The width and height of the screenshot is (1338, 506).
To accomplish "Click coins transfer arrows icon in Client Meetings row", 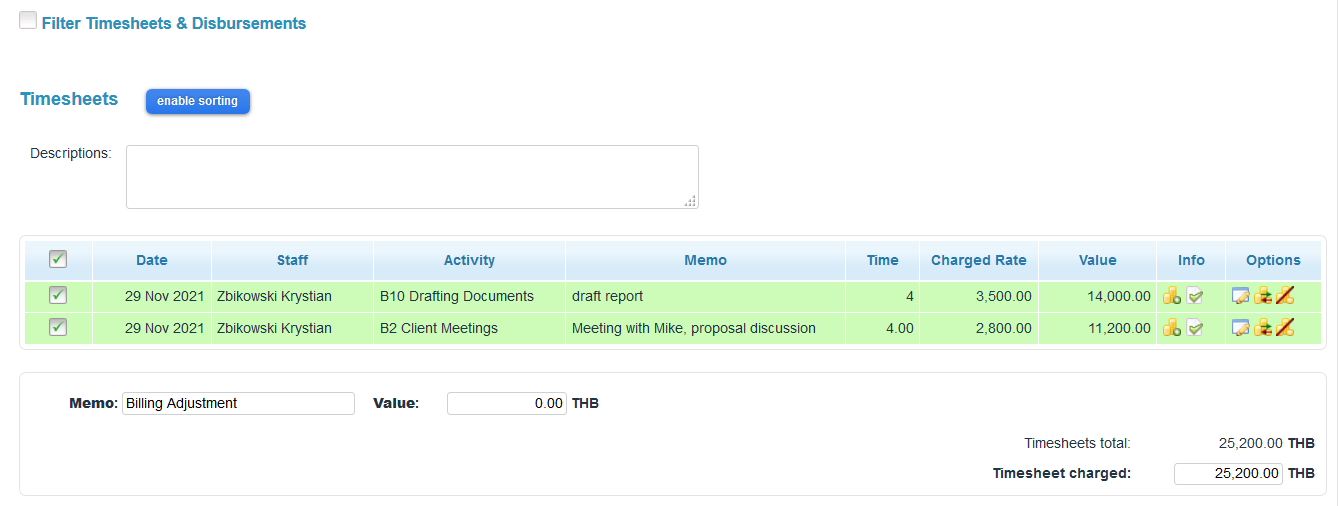I will pyautogui.click(x=1263, y=328).
